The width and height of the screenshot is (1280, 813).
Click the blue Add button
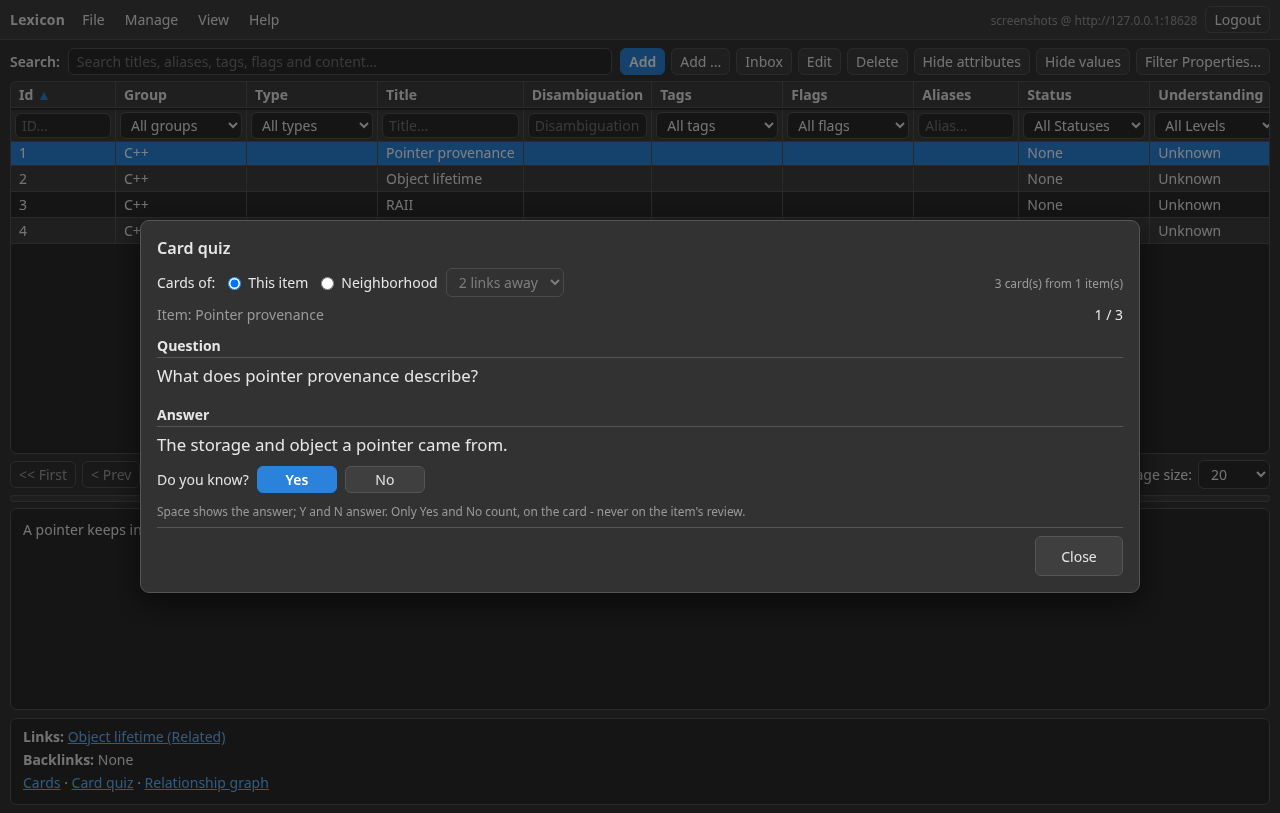click(642, 62)
